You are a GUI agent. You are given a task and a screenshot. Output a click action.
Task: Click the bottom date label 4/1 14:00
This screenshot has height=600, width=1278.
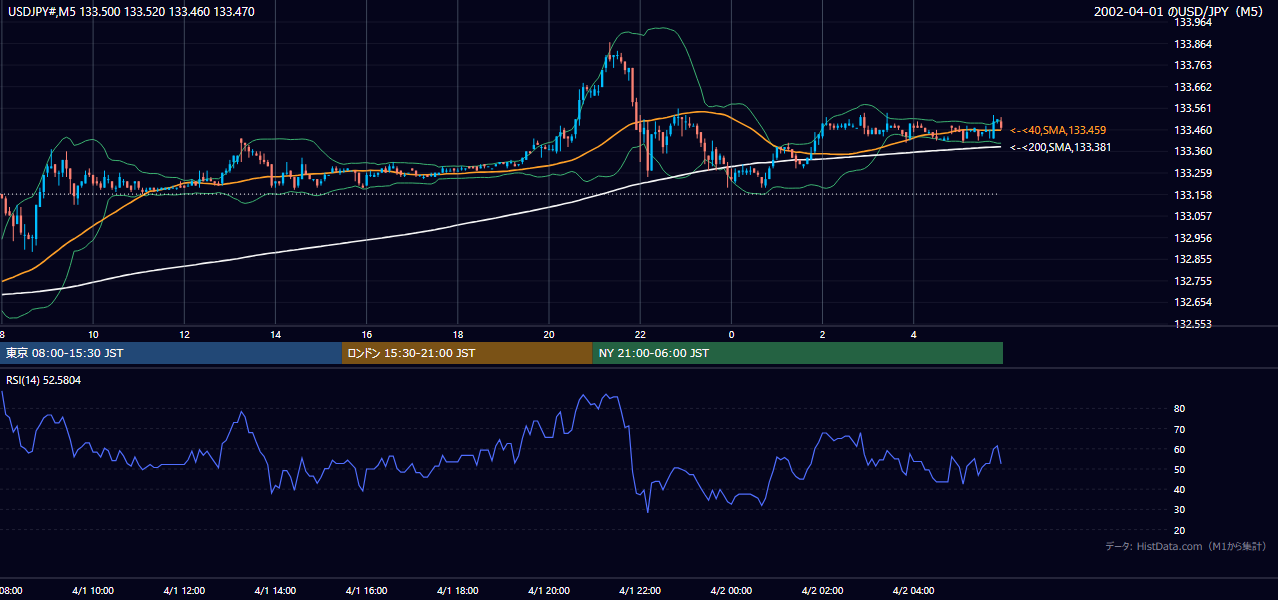(275, 591)
